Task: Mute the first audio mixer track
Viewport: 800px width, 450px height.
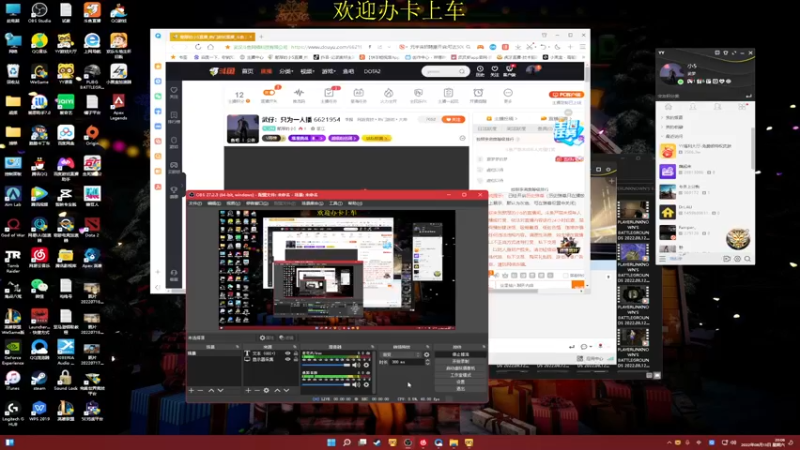Action: click(x=357, y=365)
